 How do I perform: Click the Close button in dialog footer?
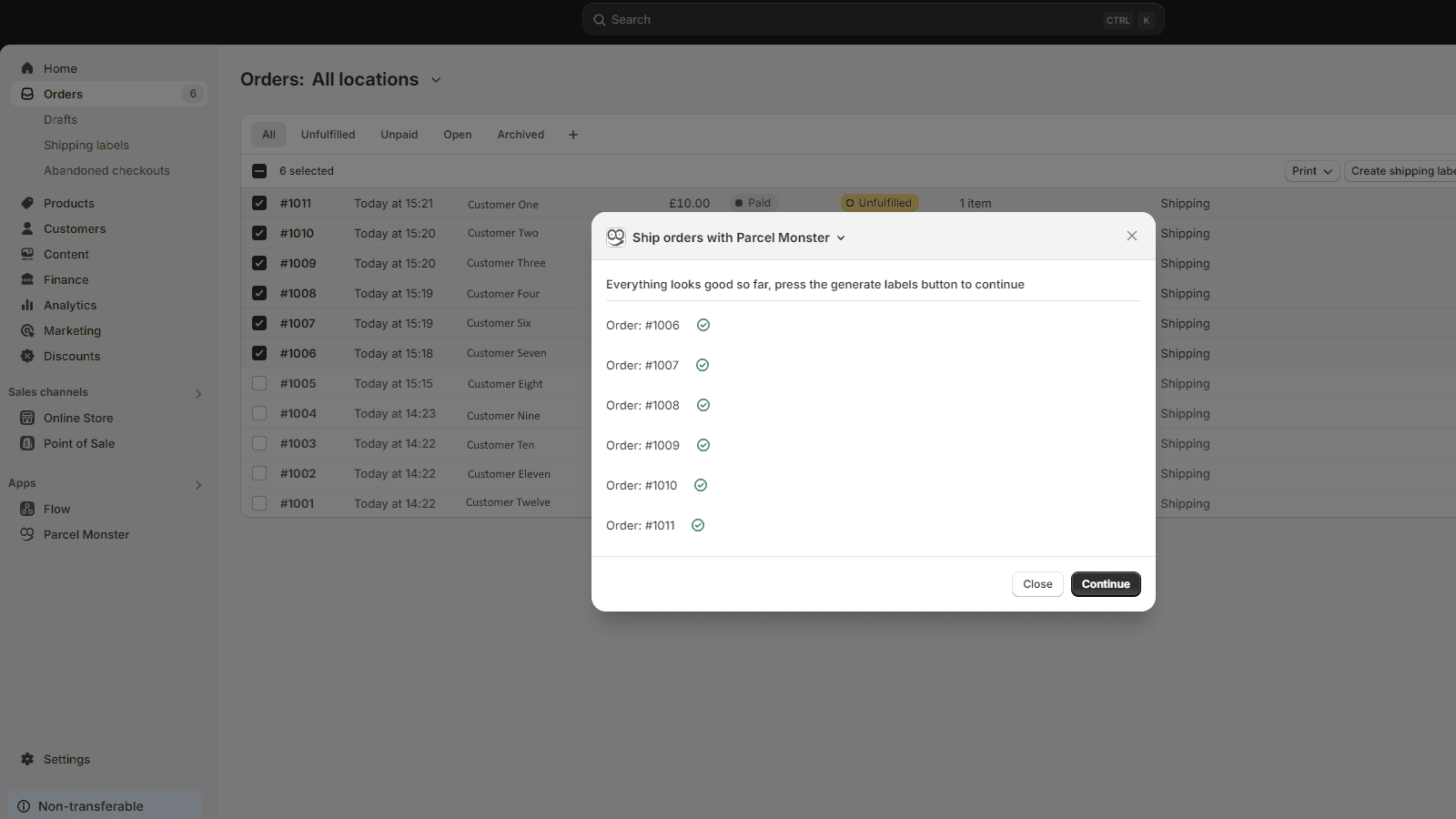click(x=1037, y=584)
